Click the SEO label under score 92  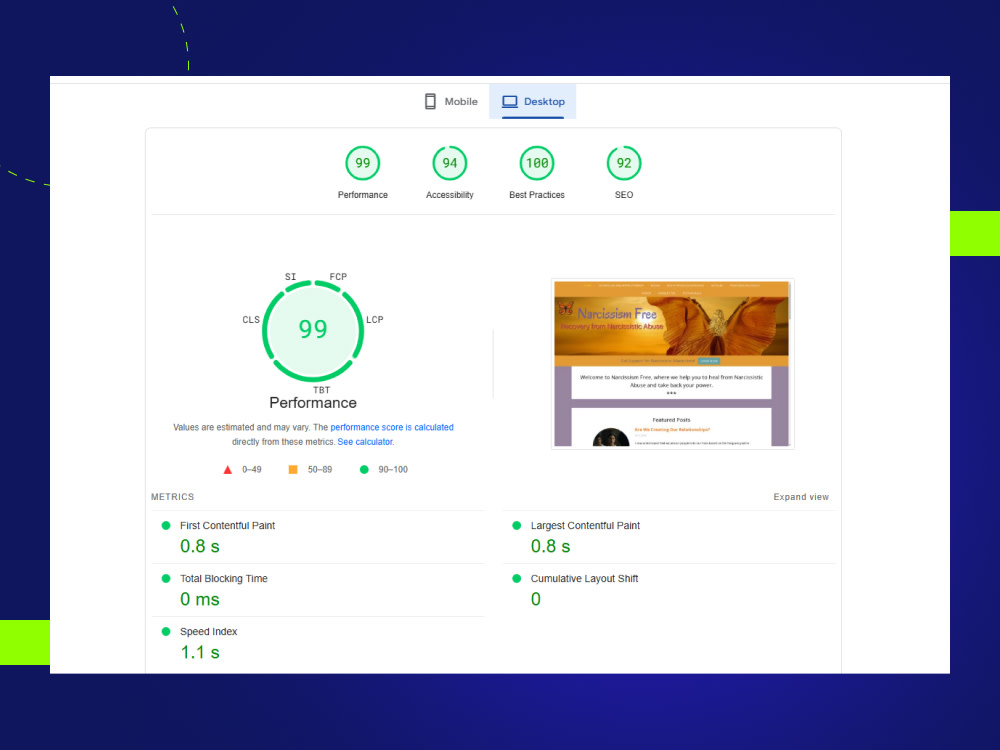pyautogui.click(x=624, y=195)
